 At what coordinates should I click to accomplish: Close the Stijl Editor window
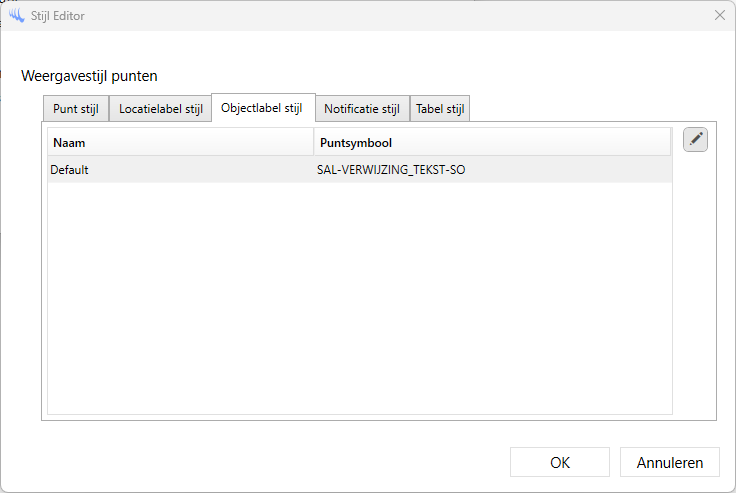pyautogui.click(x=719, y=15)
